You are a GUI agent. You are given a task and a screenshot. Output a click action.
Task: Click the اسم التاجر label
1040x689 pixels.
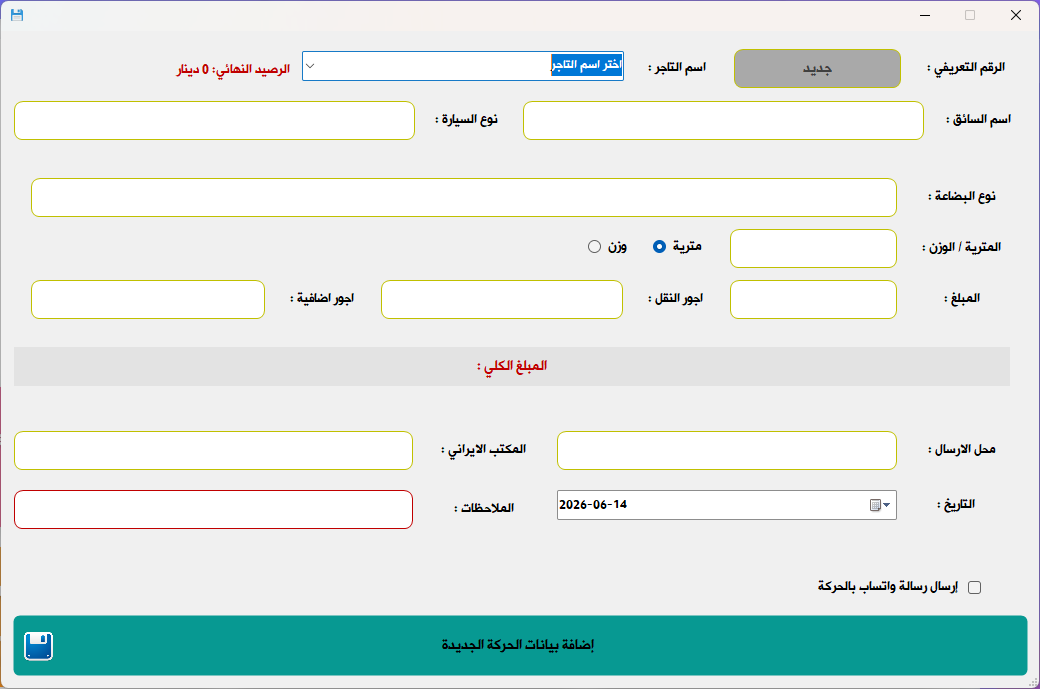click(x=677, y=68)
